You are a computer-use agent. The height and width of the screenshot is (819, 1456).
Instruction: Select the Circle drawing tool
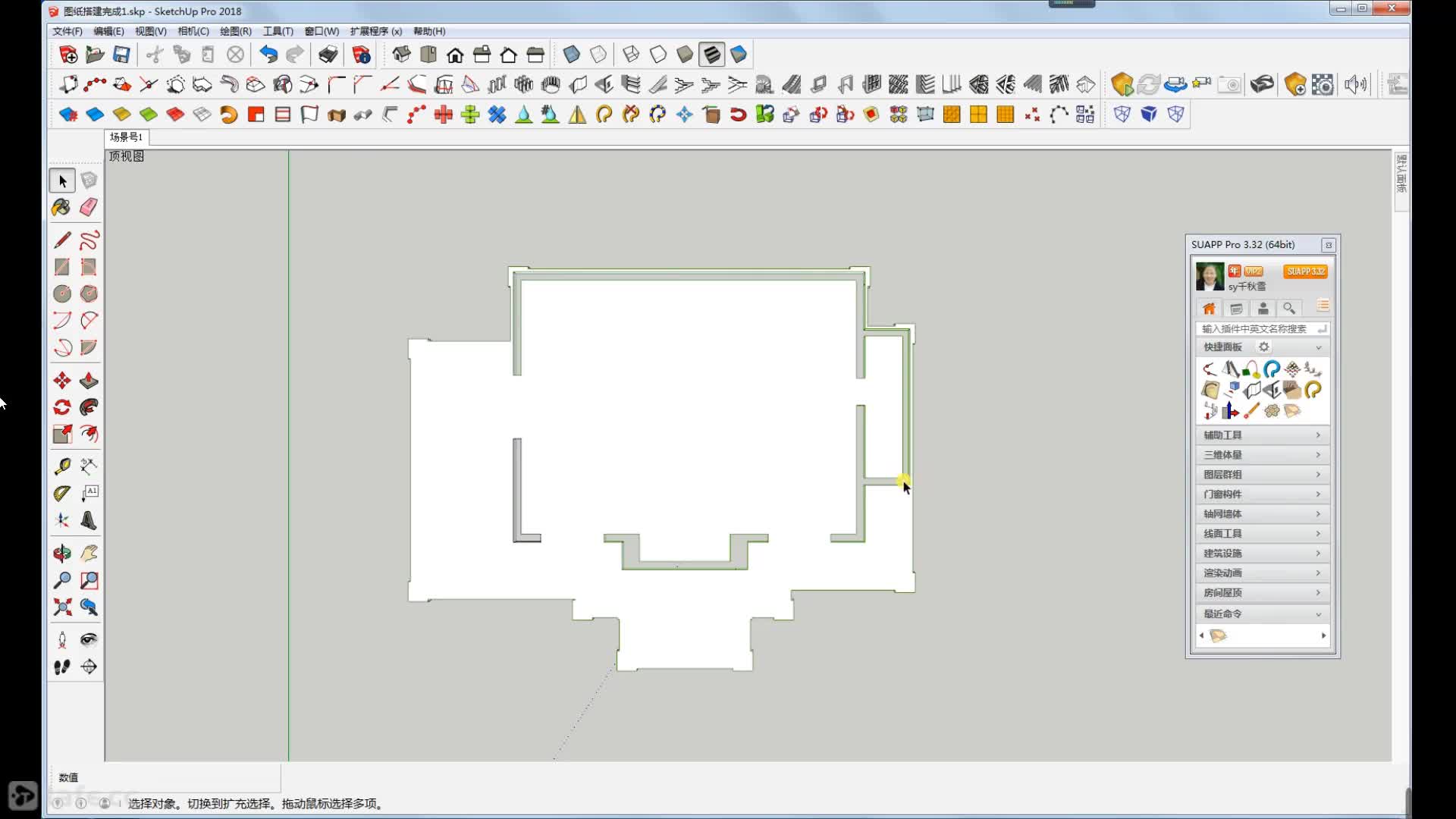point(62,293)
